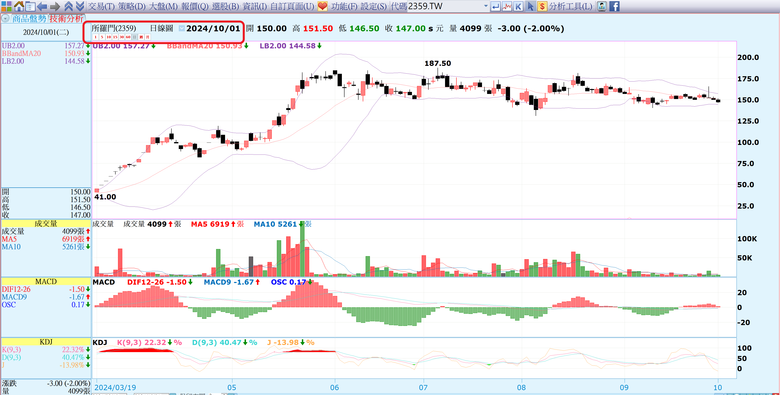Click the round collapse arrow beside 商品盤勢
The height and width of the screenshot is (395, 780).
tap(5, 18)
